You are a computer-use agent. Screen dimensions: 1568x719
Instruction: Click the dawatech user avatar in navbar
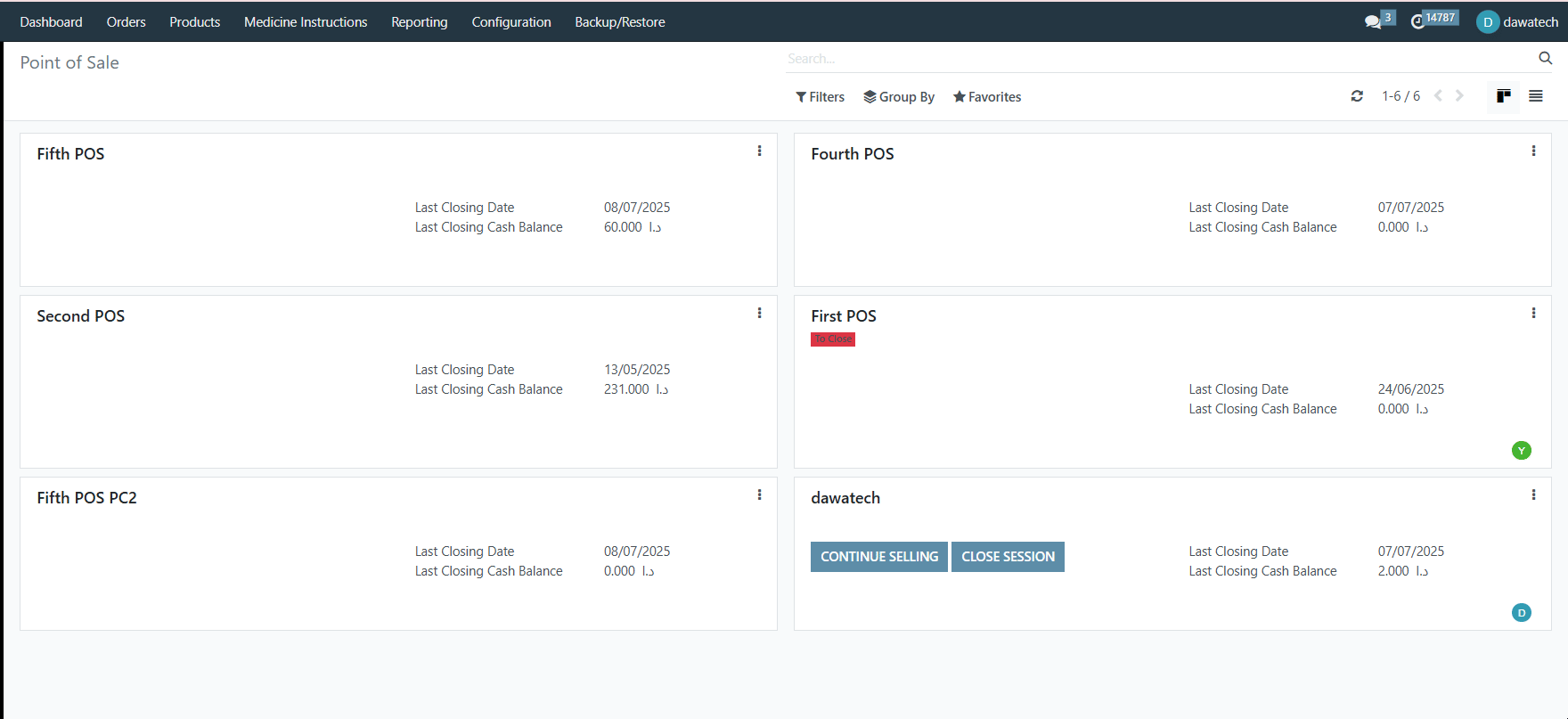[x=1488, y=22]
